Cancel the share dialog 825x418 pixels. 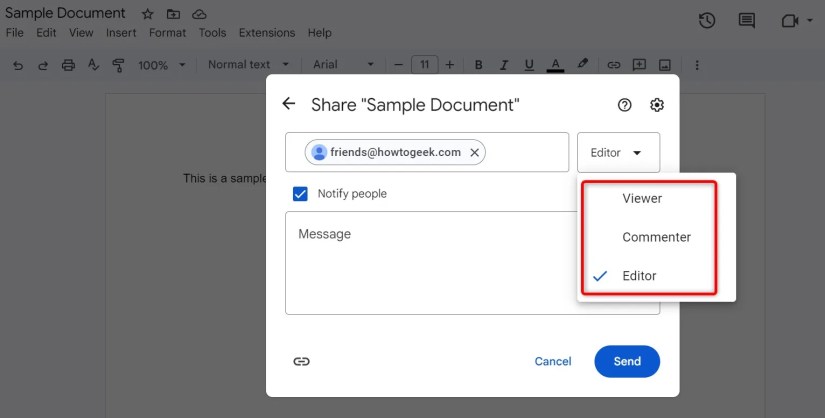(x=553, y=361)
